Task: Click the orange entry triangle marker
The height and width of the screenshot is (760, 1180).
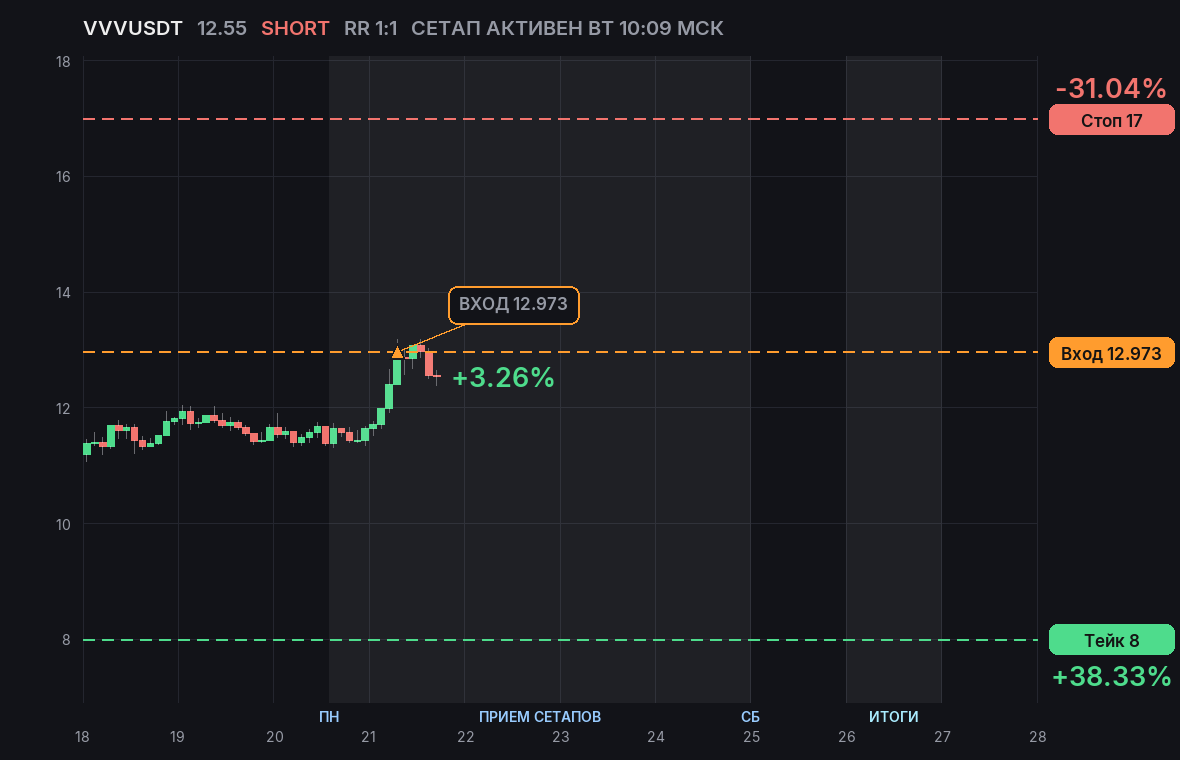Action: [397, 351]
